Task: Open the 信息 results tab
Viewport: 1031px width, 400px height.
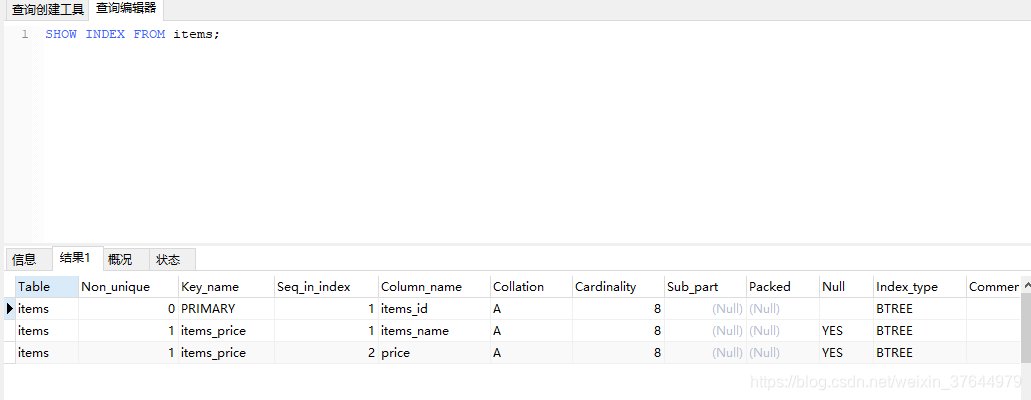Action: (24, 259)
